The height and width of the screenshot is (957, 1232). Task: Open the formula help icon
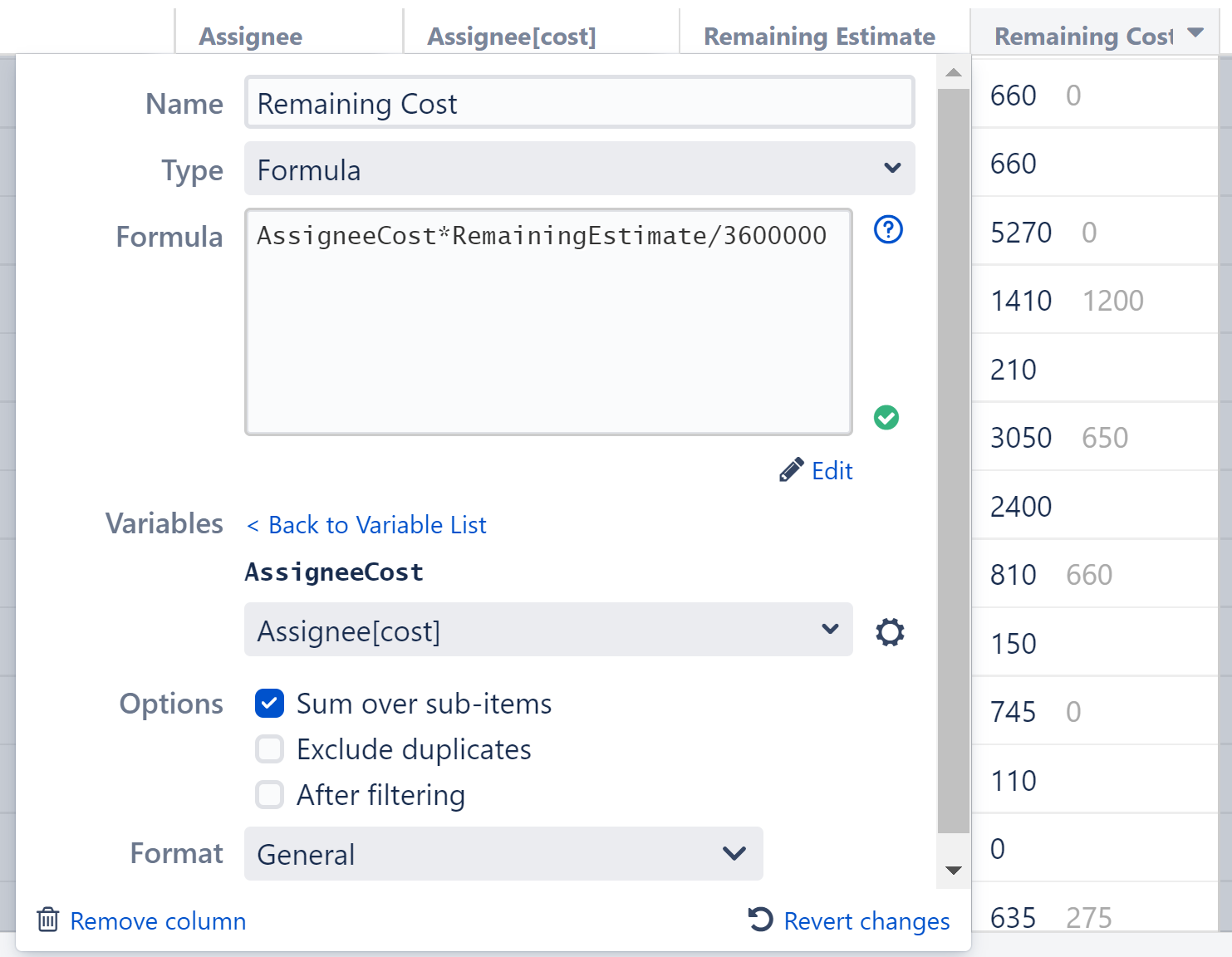tap(887, 230)
